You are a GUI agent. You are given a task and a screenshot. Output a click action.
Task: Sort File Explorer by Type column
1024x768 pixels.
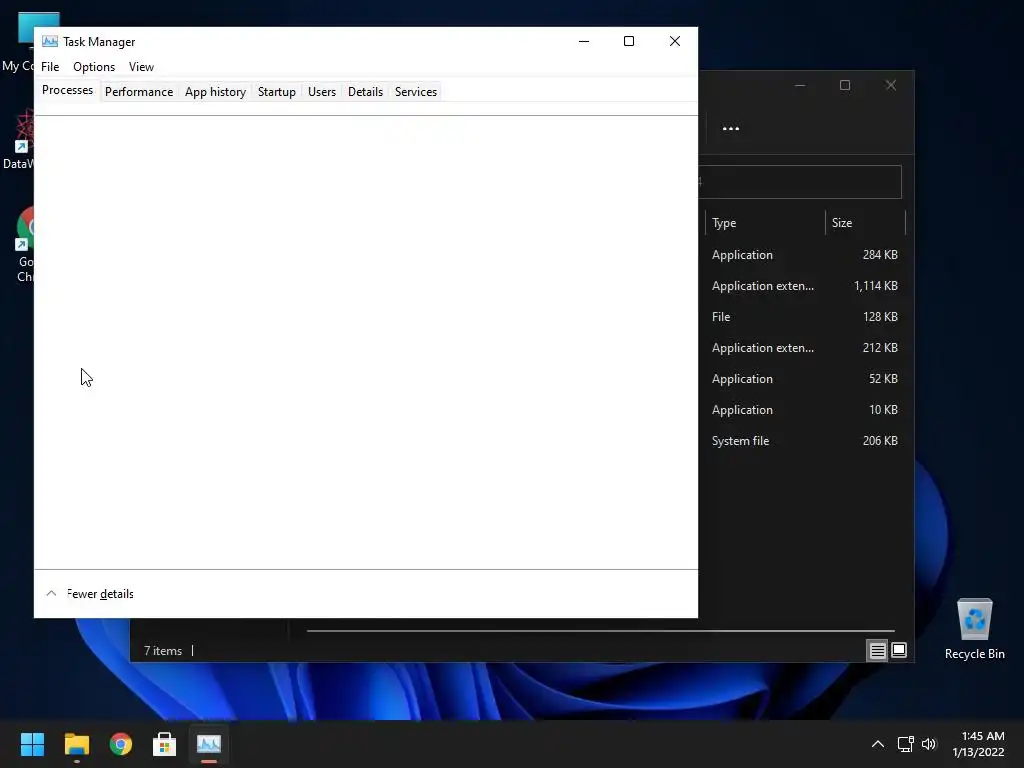coord(765,223)
